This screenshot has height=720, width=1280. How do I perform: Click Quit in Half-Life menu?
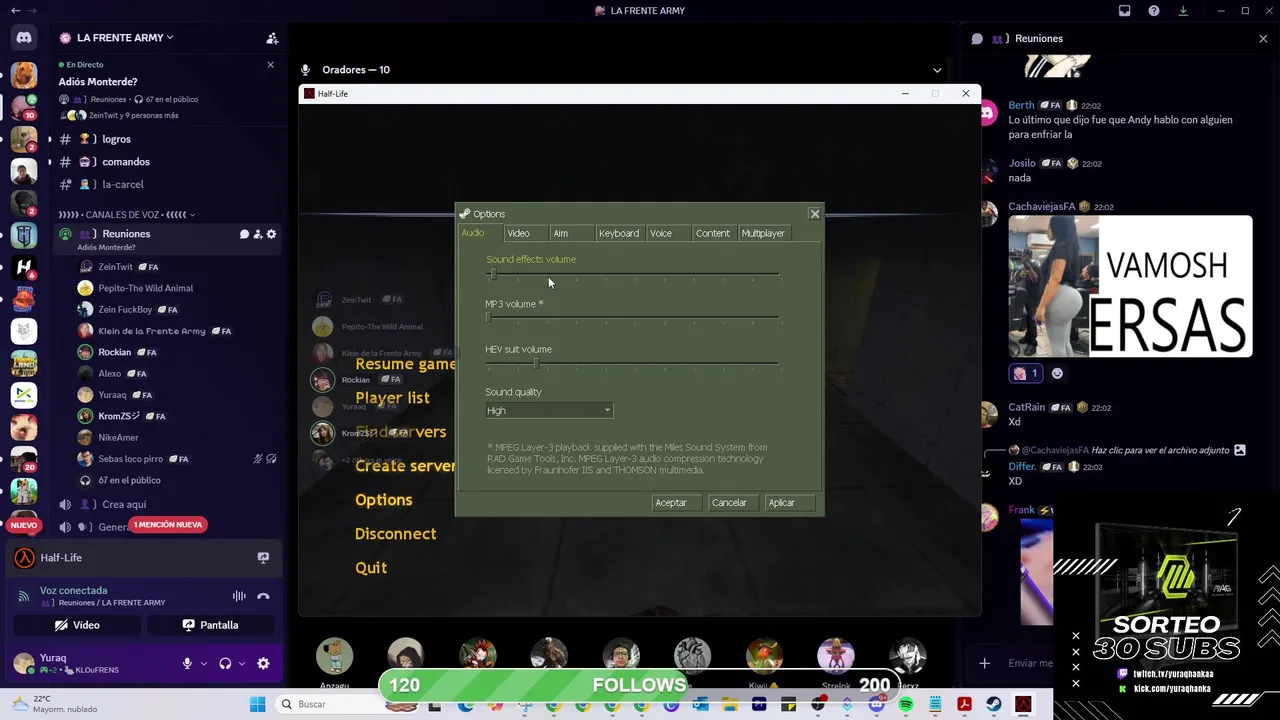371,568
